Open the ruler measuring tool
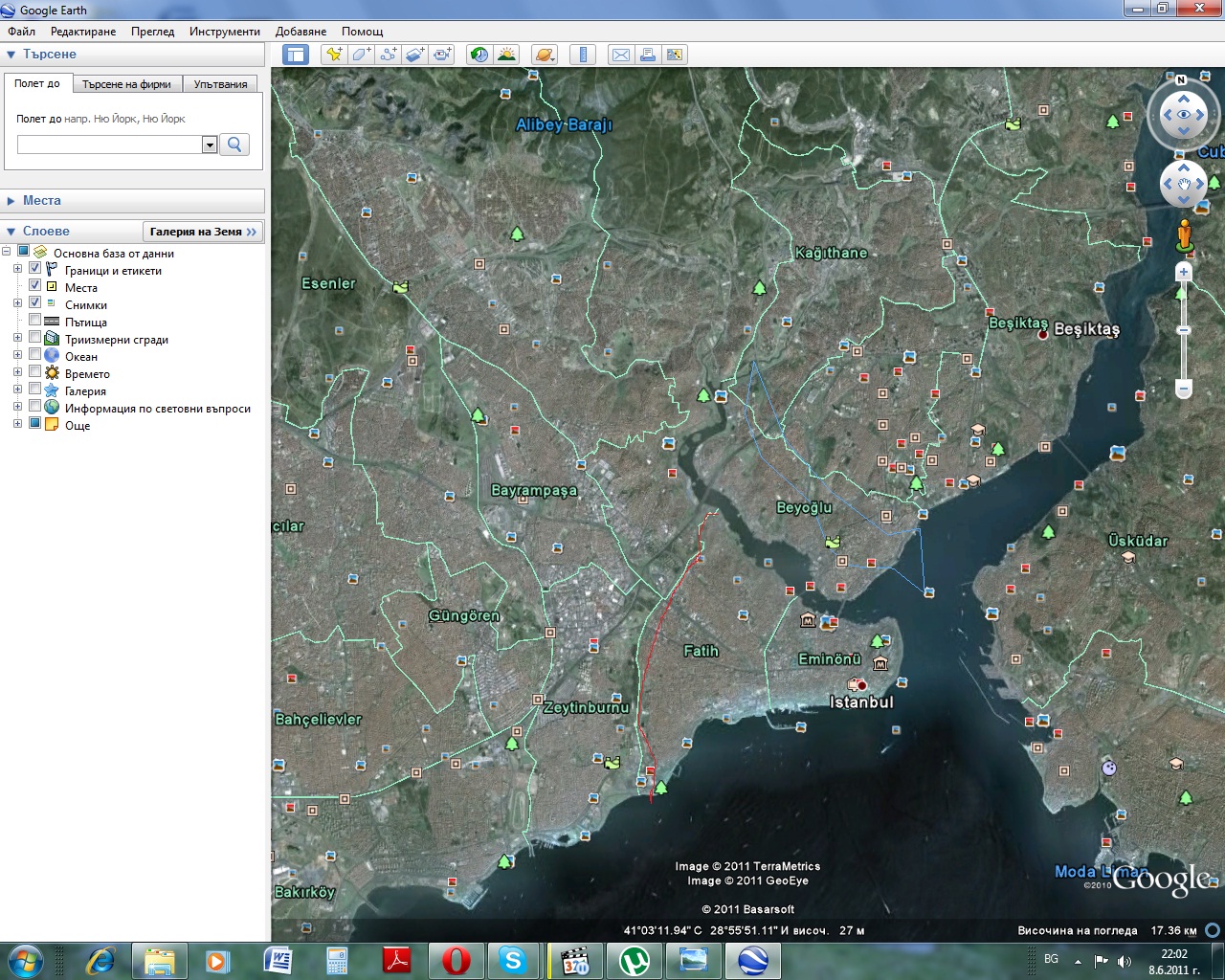The height and width of the screenshot is (980, 1225). [583, 55]
